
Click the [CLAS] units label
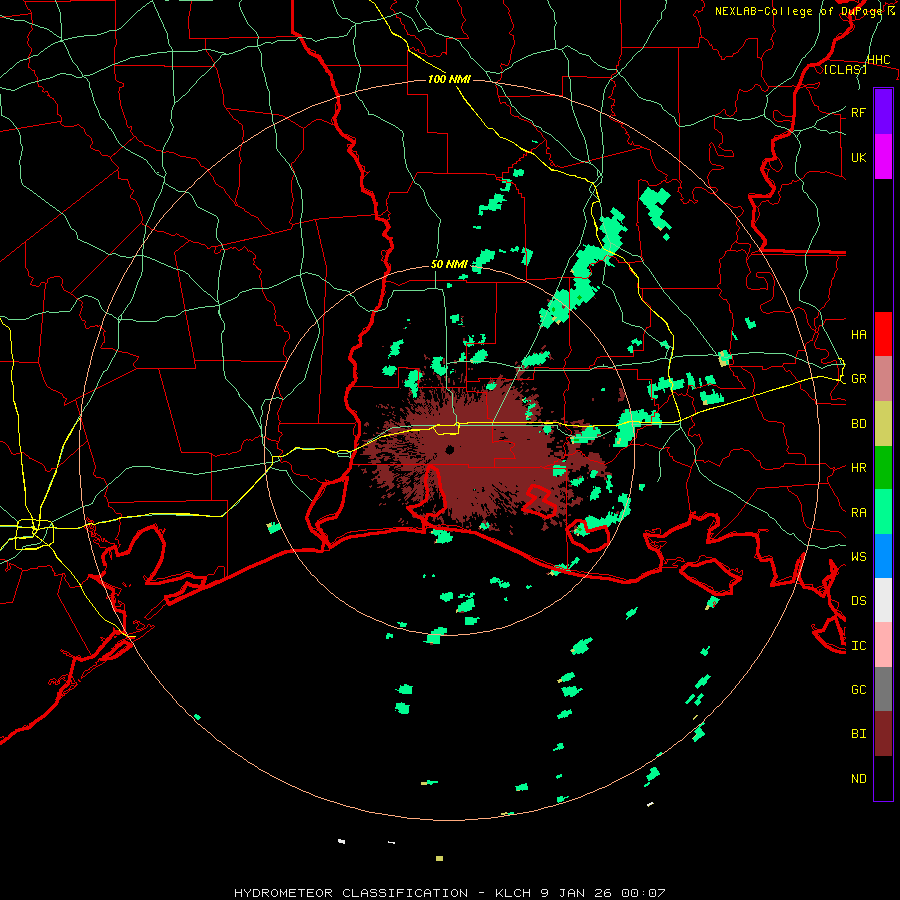pos(845,69)
